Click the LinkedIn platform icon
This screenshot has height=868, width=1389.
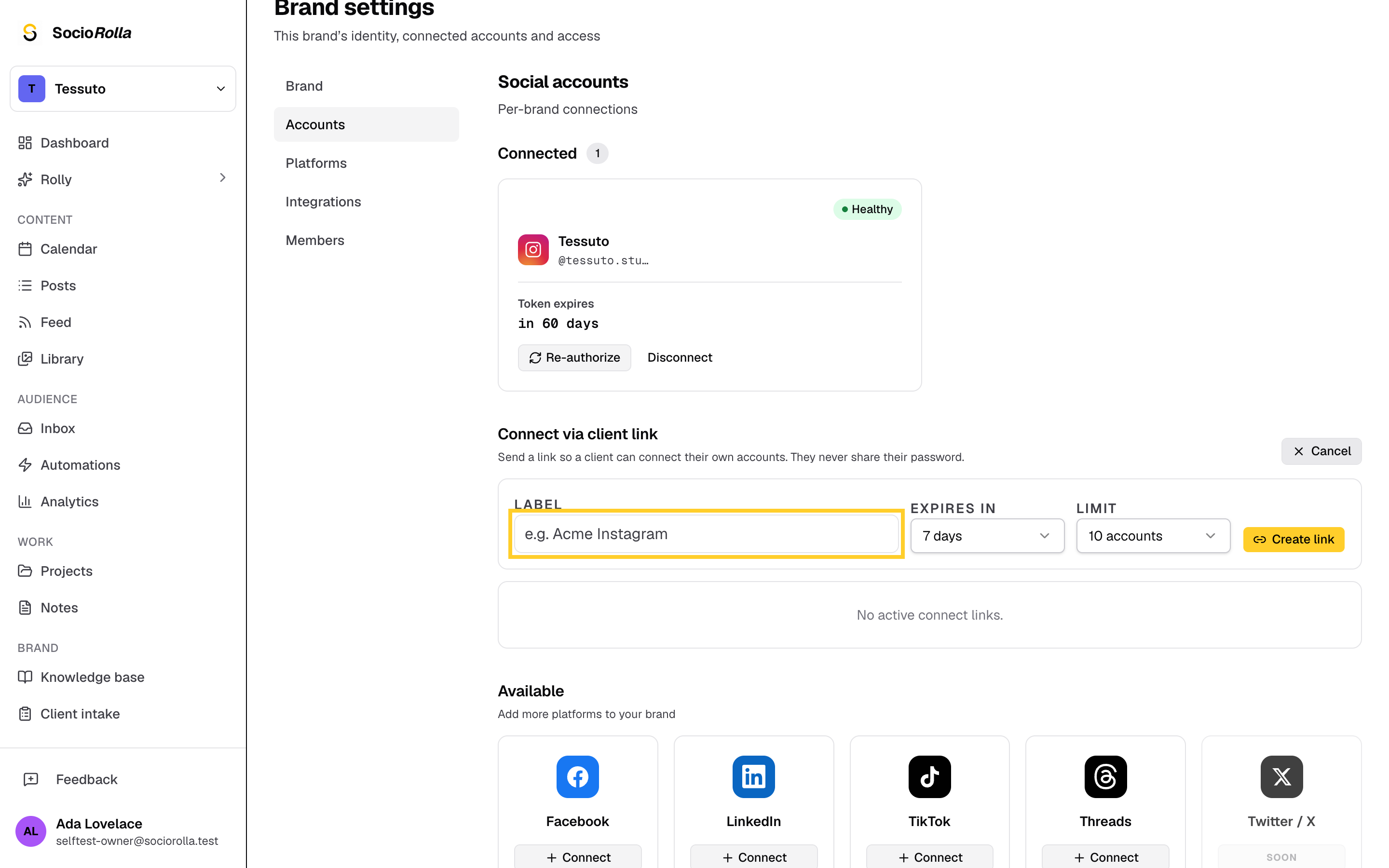click(754, 777)
